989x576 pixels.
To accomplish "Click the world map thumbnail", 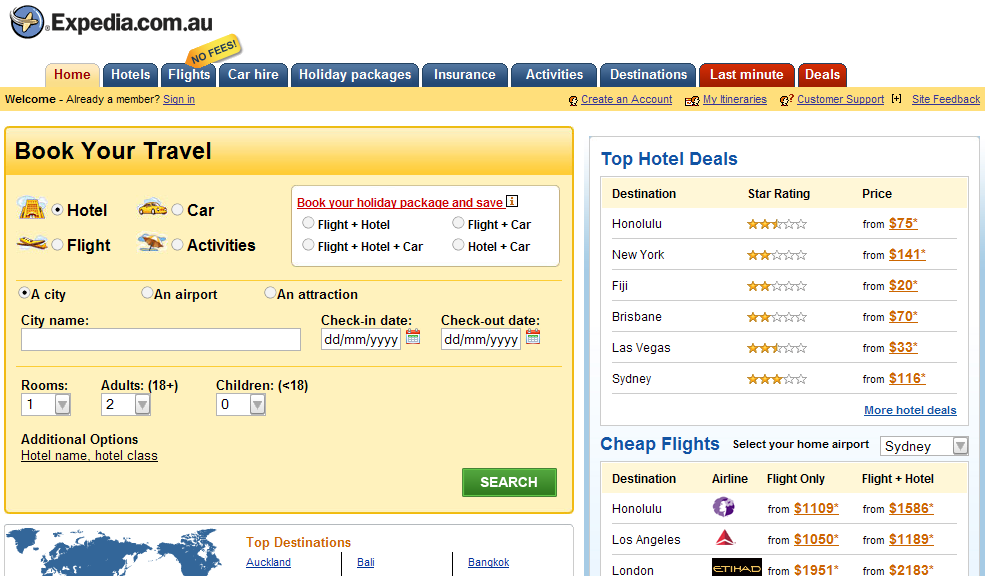I will [114, 552].
